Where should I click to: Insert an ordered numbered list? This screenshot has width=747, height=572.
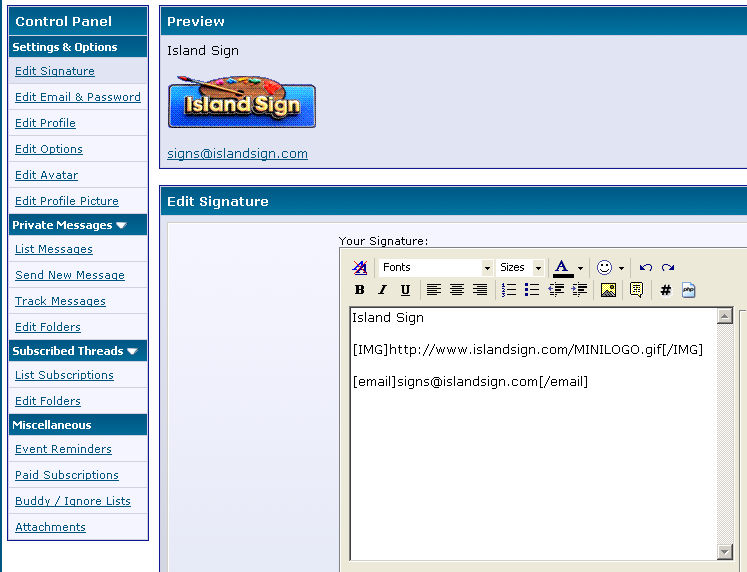[x=509, y=290]
